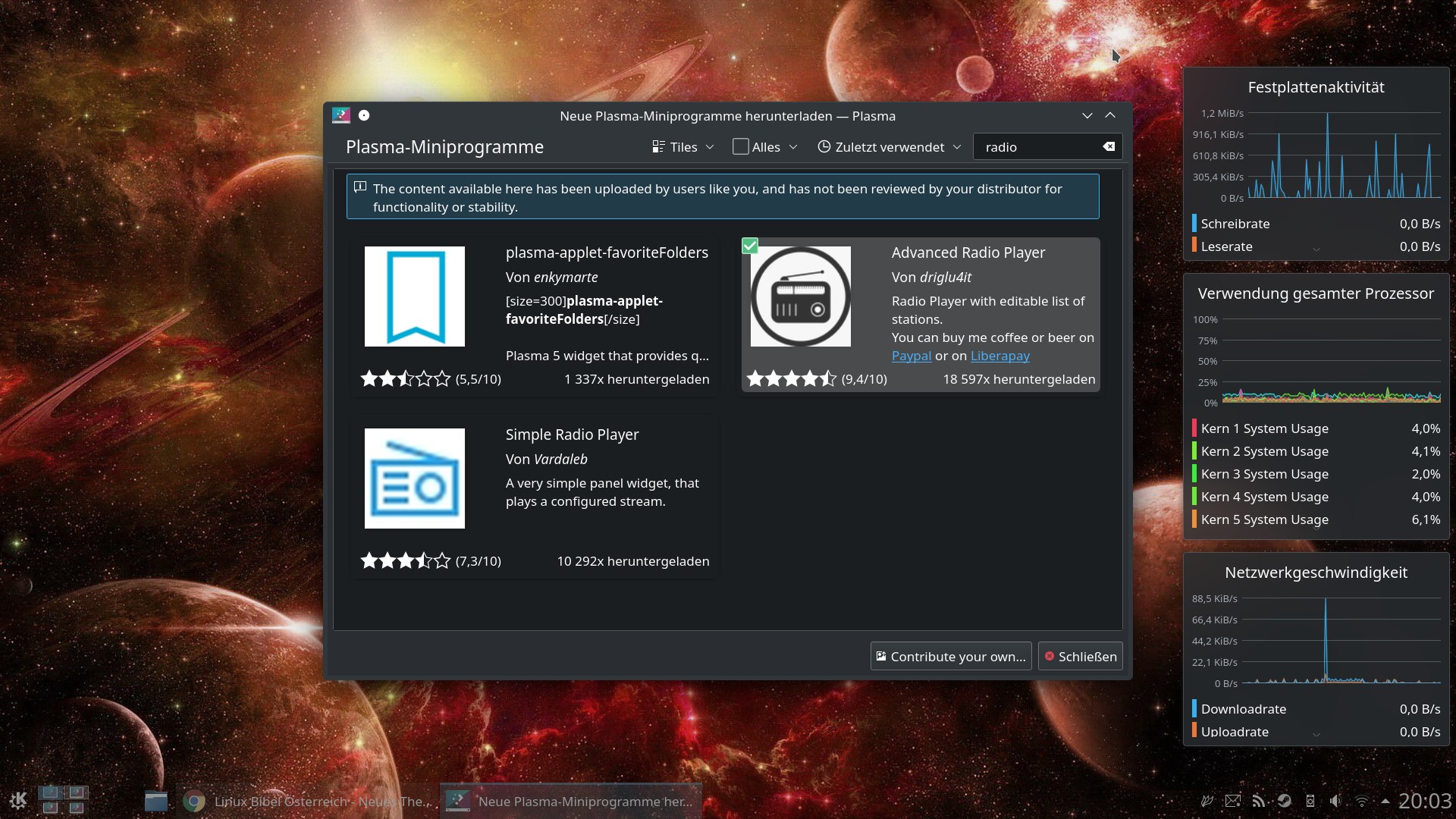Follow the Liberapay link
The height and width of the screenshot is (819, 1456).
[x=1000, y=356]
